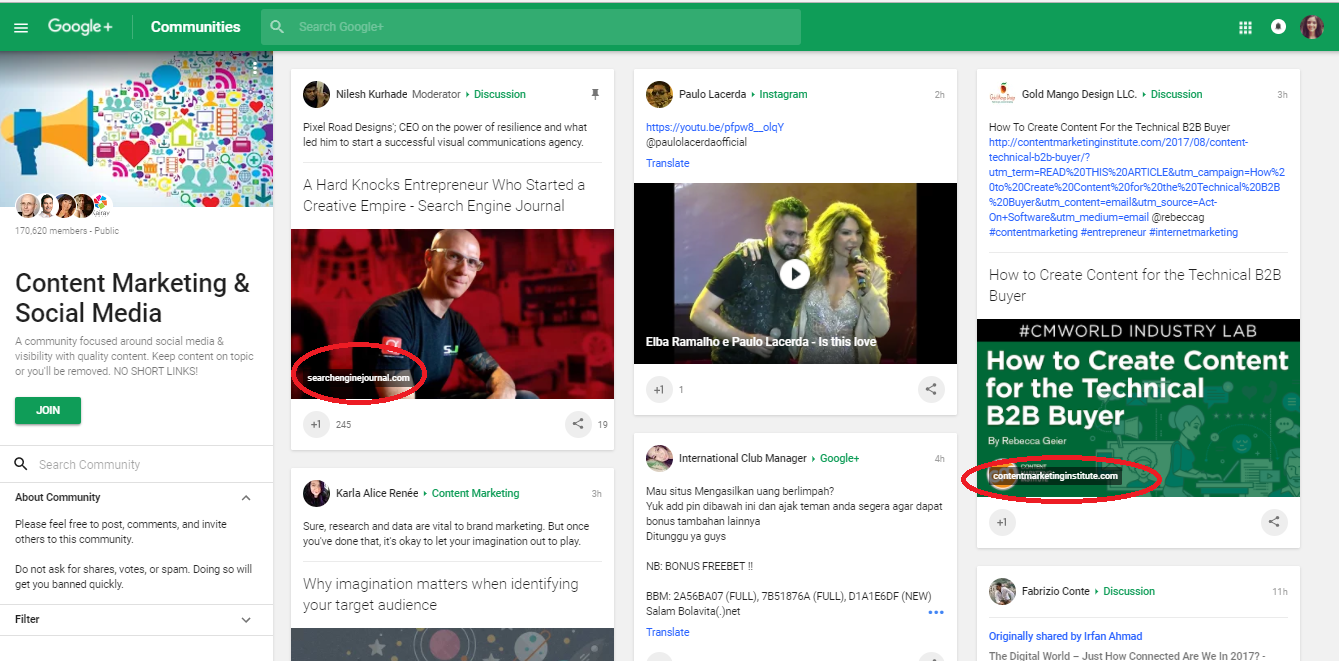Click the Google+ logo
This screenshot has width=1339, height=661.
coord(80,27)
